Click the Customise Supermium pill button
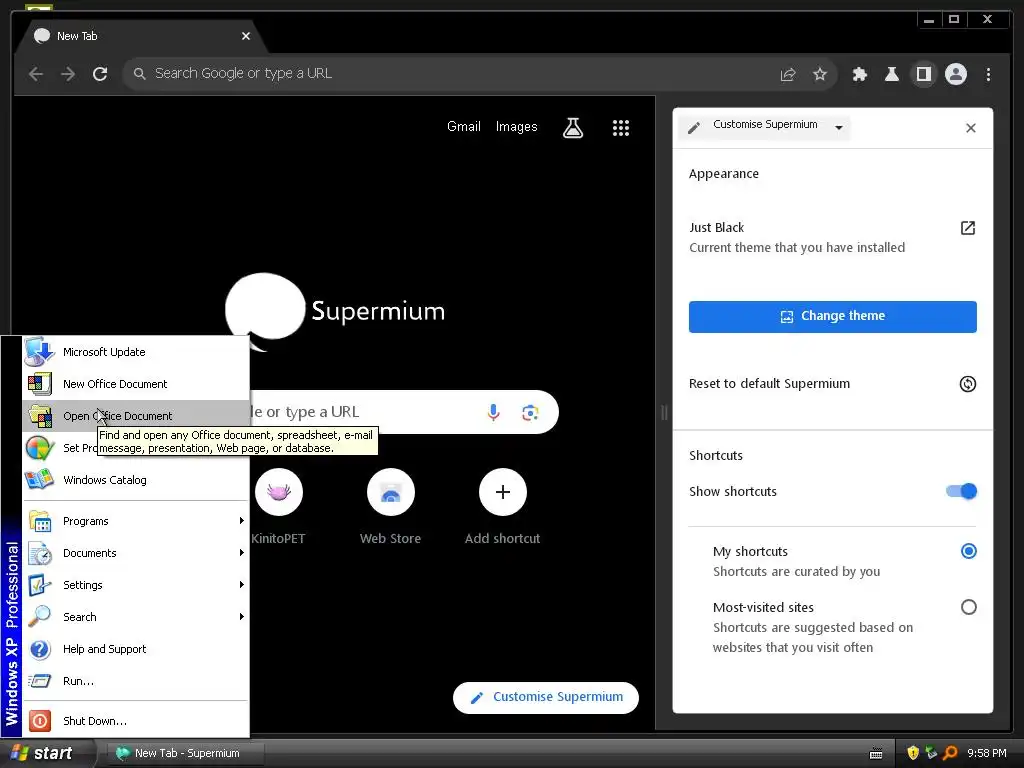The width and height of the screenshot is (1024, 768). pos(546,697)
